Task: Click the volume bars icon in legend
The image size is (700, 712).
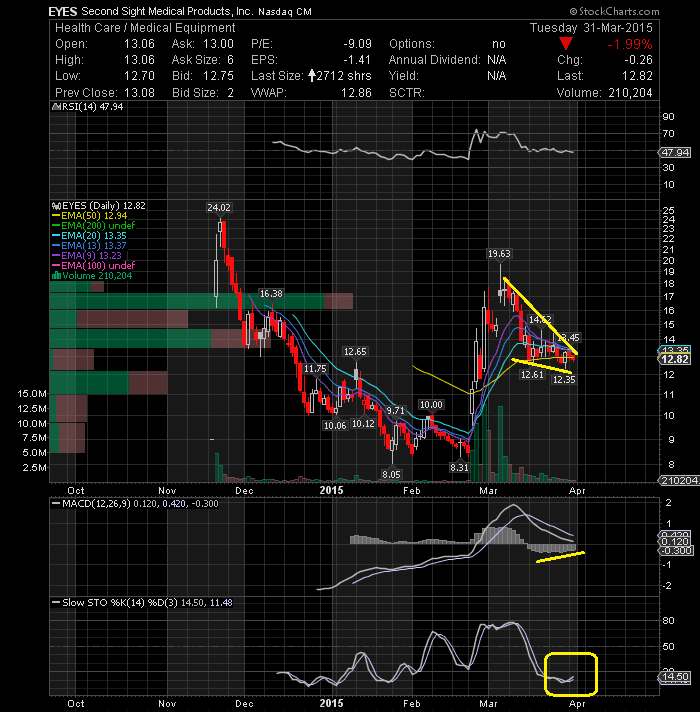Action: click(56, 276)
